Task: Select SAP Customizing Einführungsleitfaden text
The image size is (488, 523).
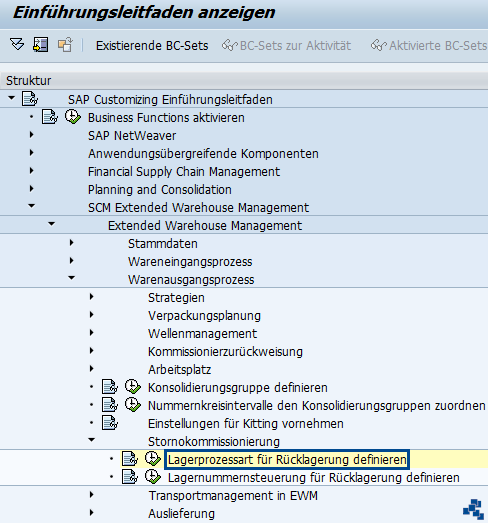Action: coord(170,100)
